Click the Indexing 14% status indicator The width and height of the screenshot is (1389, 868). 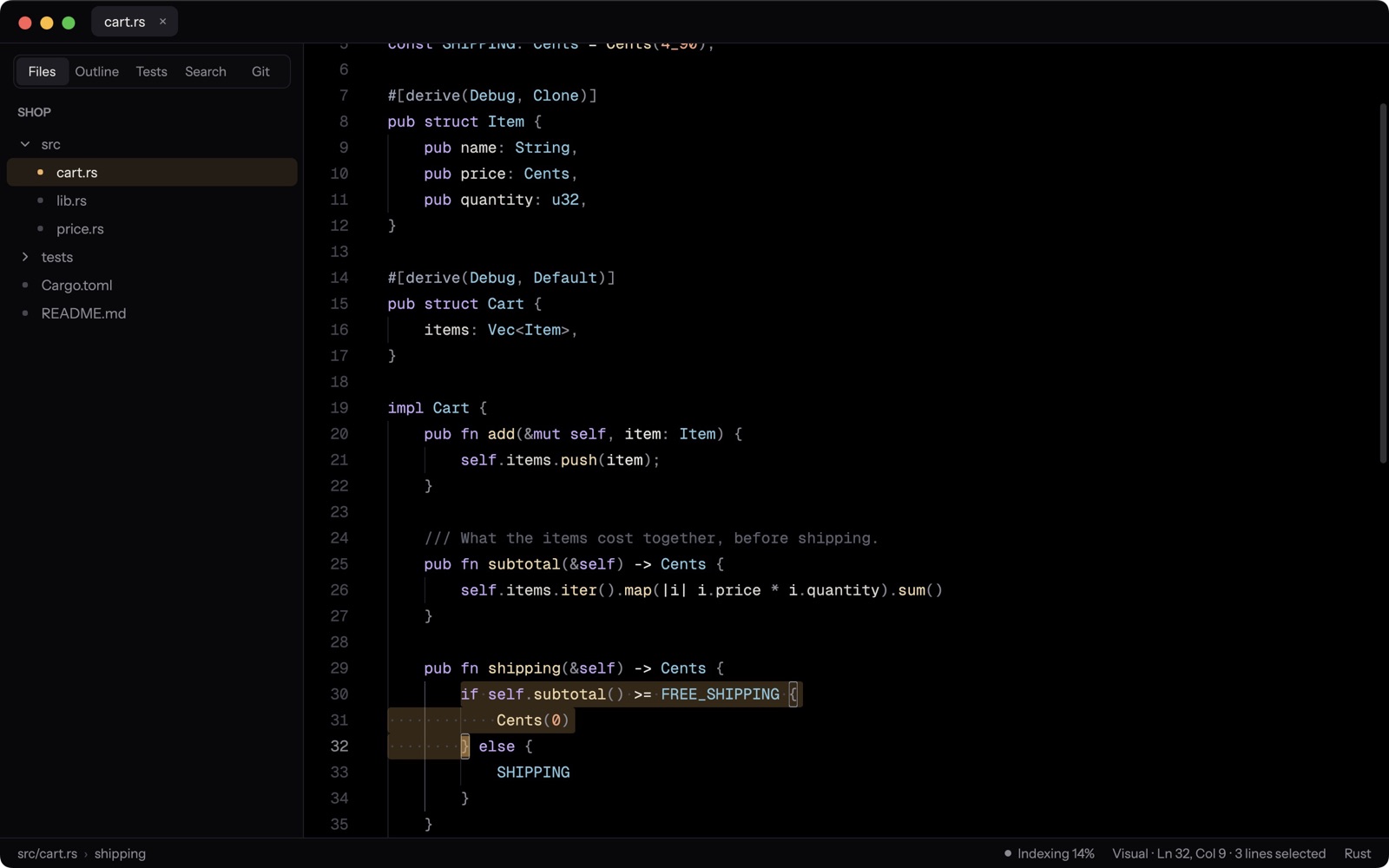[1049, 853]
